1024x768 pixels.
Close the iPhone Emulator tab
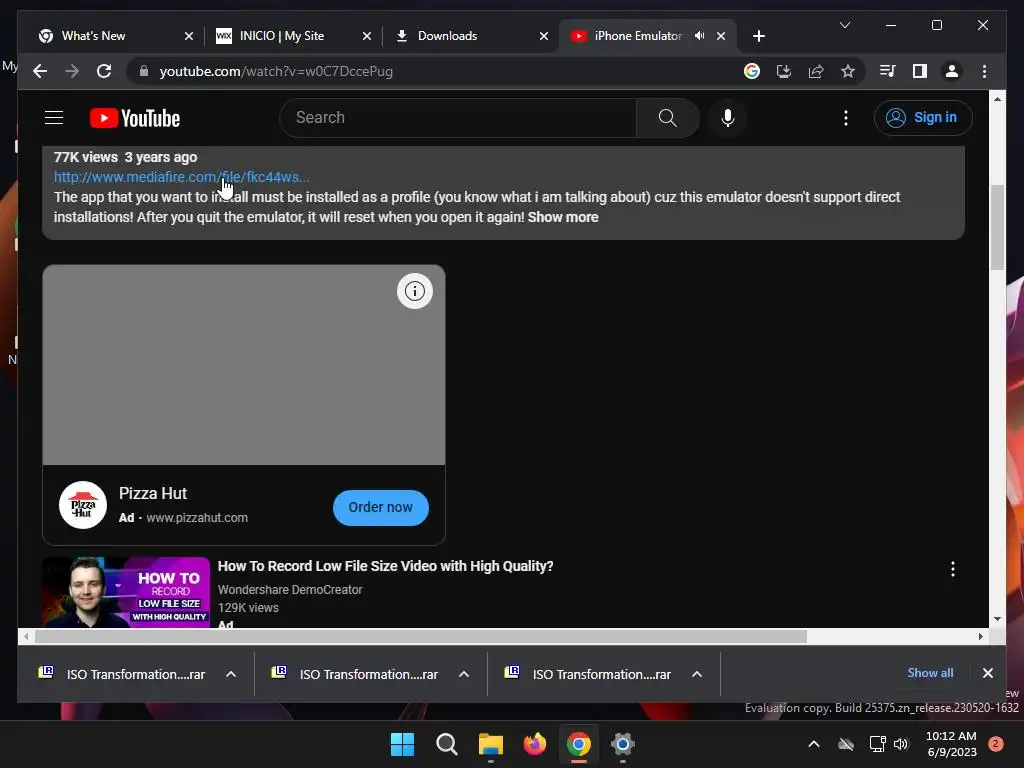click(721, 36)
